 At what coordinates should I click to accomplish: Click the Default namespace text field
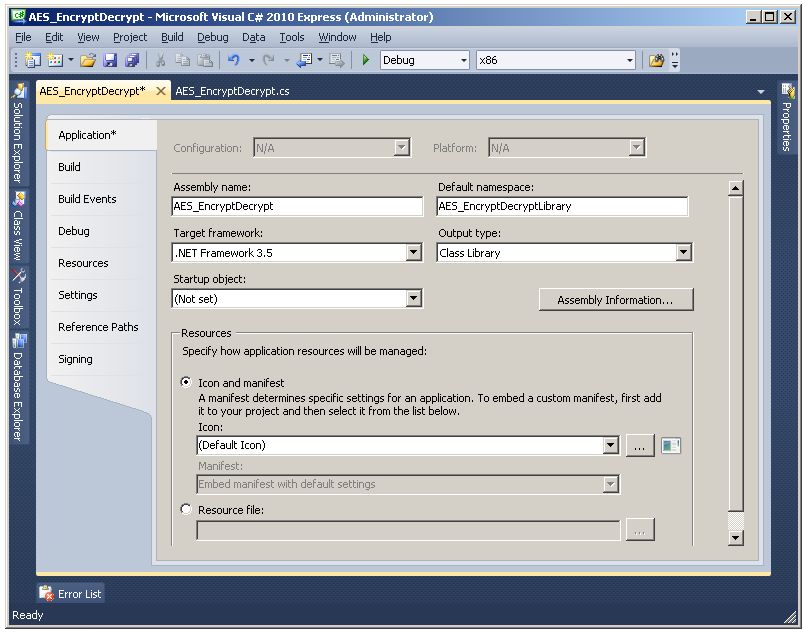coord(562,206)
